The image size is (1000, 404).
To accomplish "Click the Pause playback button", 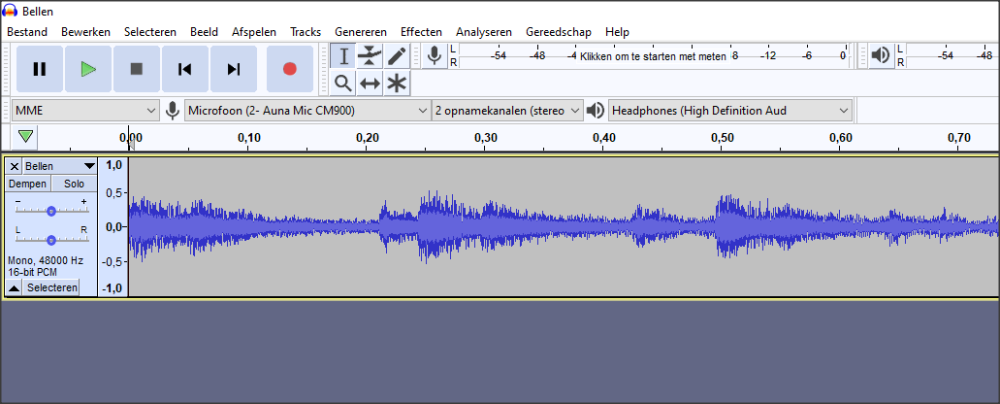I will 40,69.
